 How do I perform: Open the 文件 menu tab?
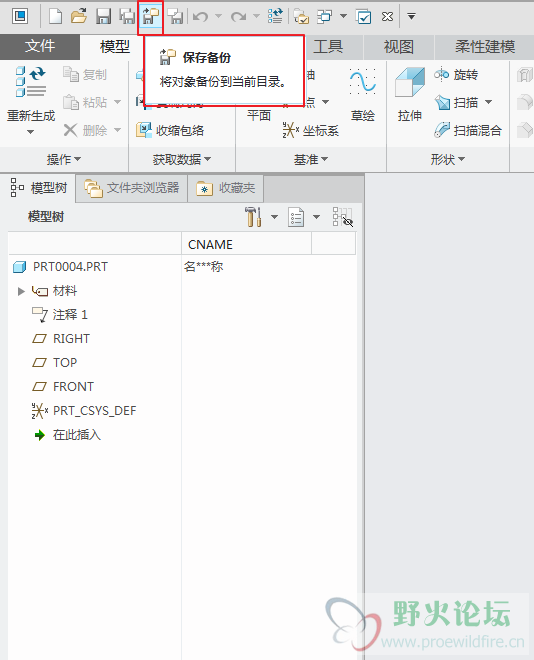40,47
